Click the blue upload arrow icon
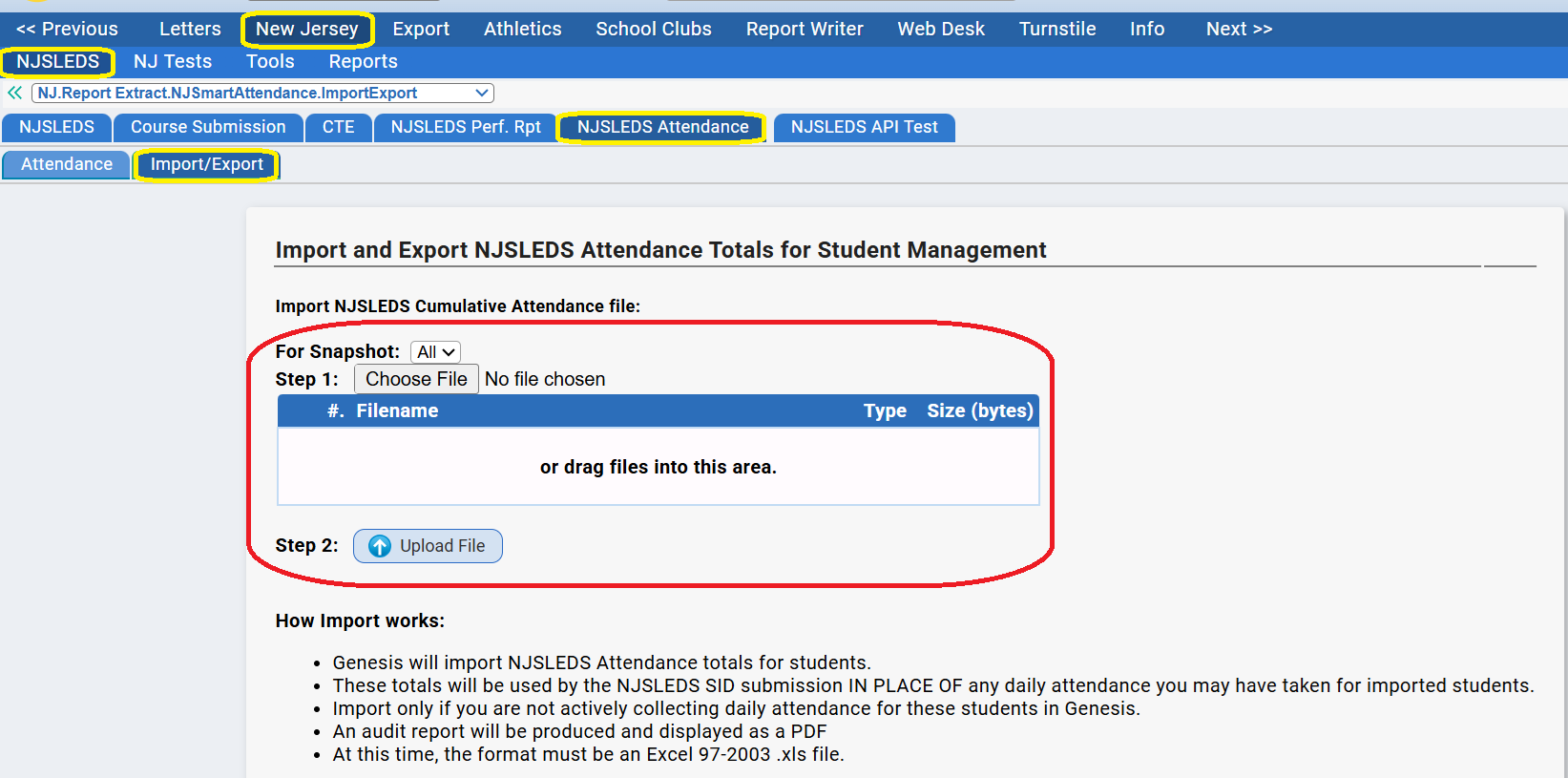Screen dimensions: 1568x778 380,546
